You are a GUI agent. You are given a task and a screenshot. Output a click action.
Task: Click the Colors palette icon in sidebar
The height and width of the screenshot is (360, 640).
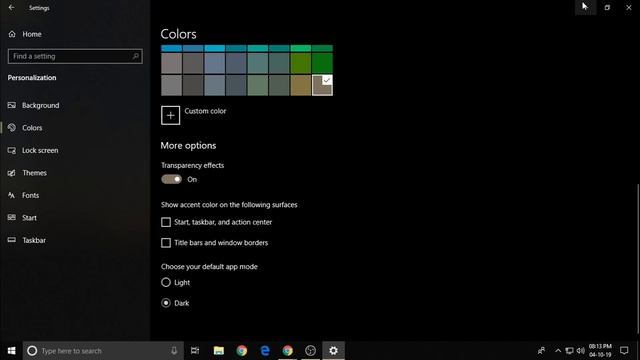(x=12, y=128)
